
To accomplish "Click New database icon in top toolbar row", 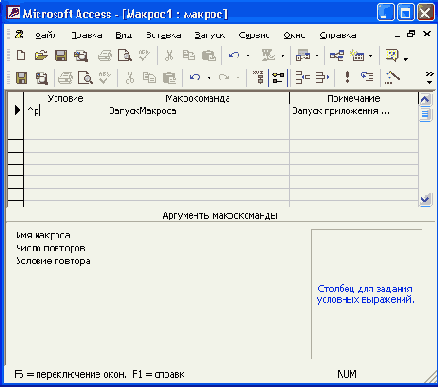I will 21,55.
